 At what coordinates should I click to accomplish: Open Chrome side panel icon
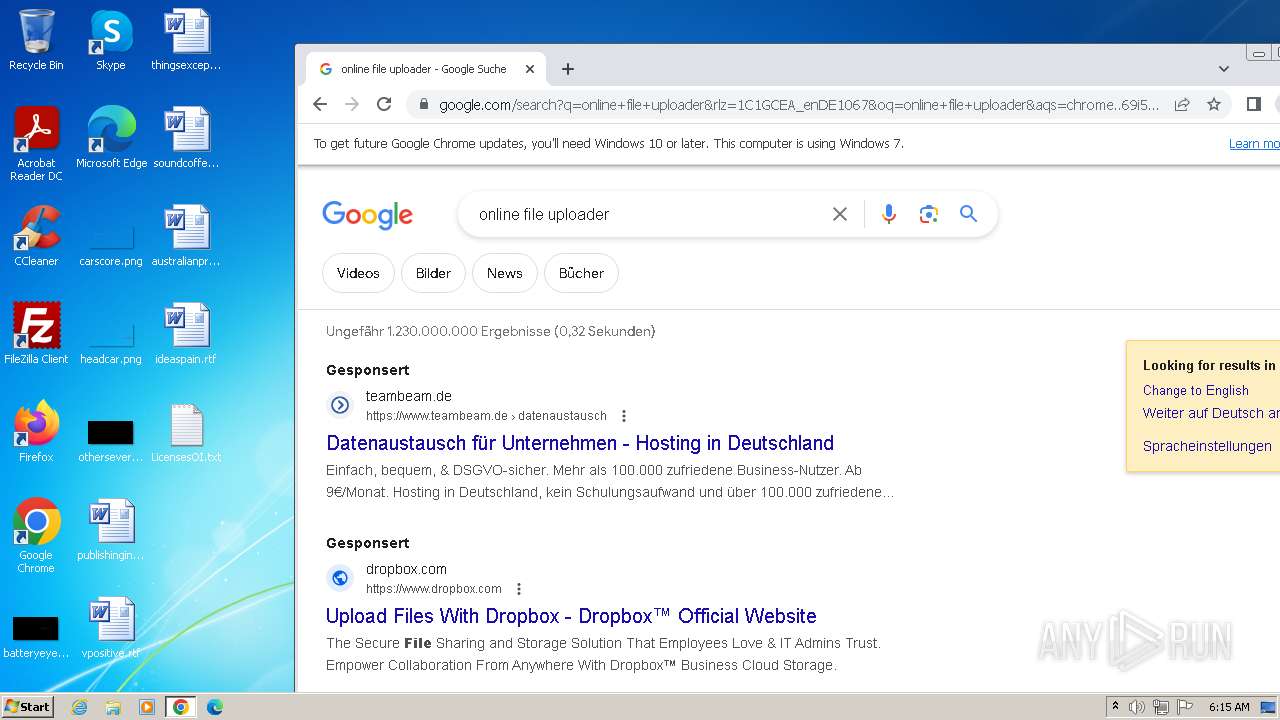tap(1254, 104)
